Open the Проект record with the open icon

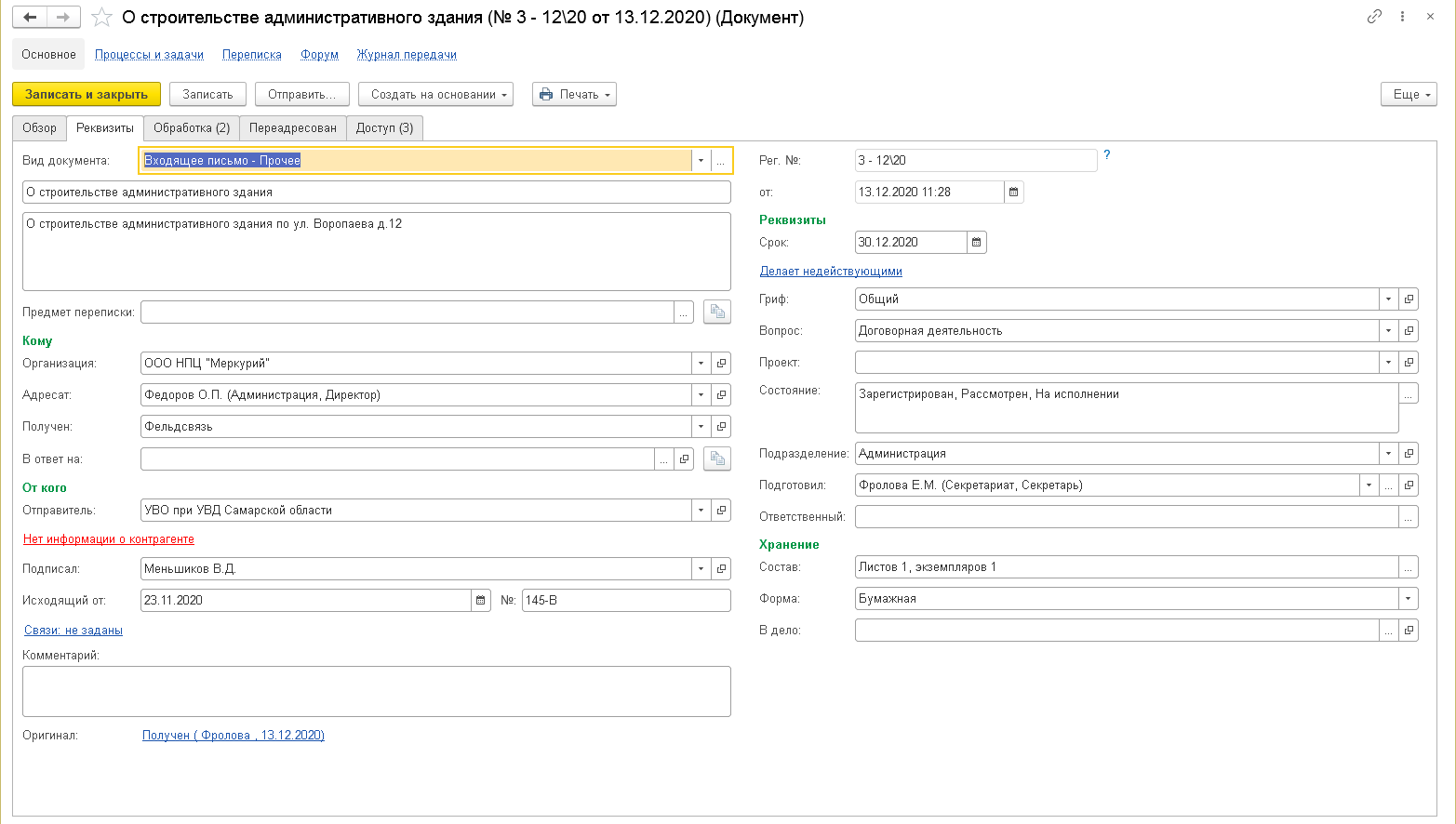point(1409,363)
